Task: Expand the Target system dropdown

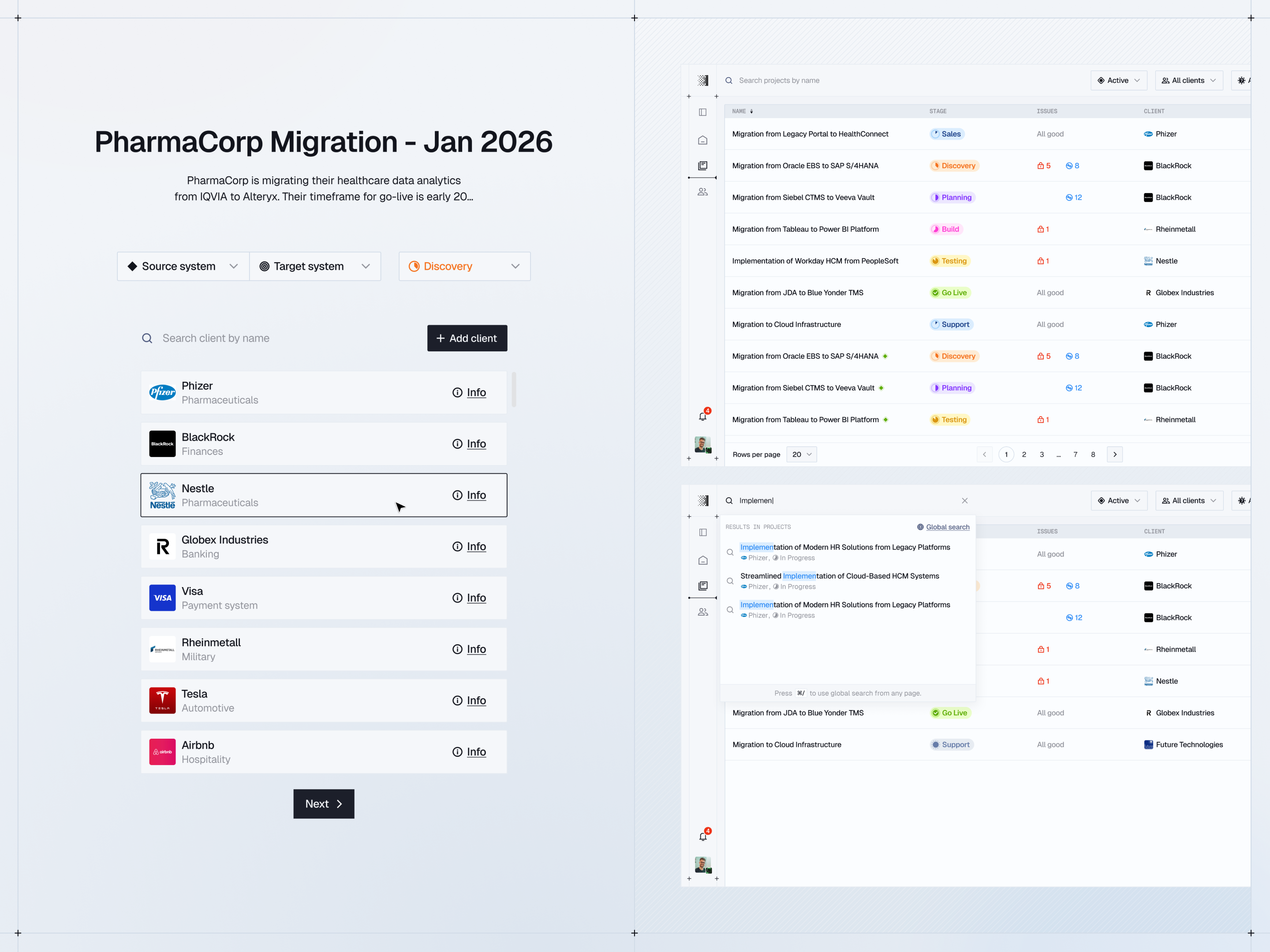Action: (315, 266)
